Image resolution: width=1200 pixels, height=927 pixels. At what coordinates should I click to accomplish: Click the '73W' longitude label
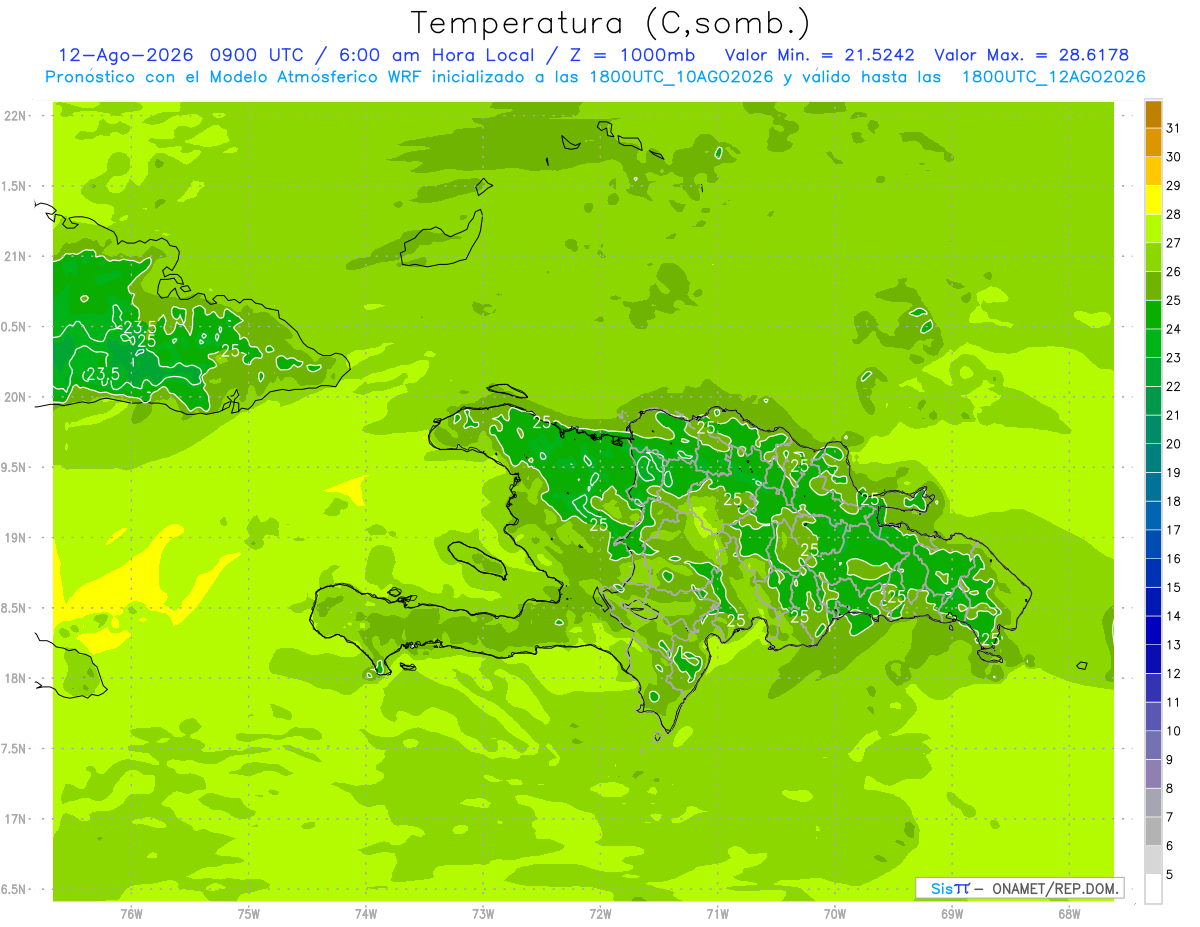[483, 913]
